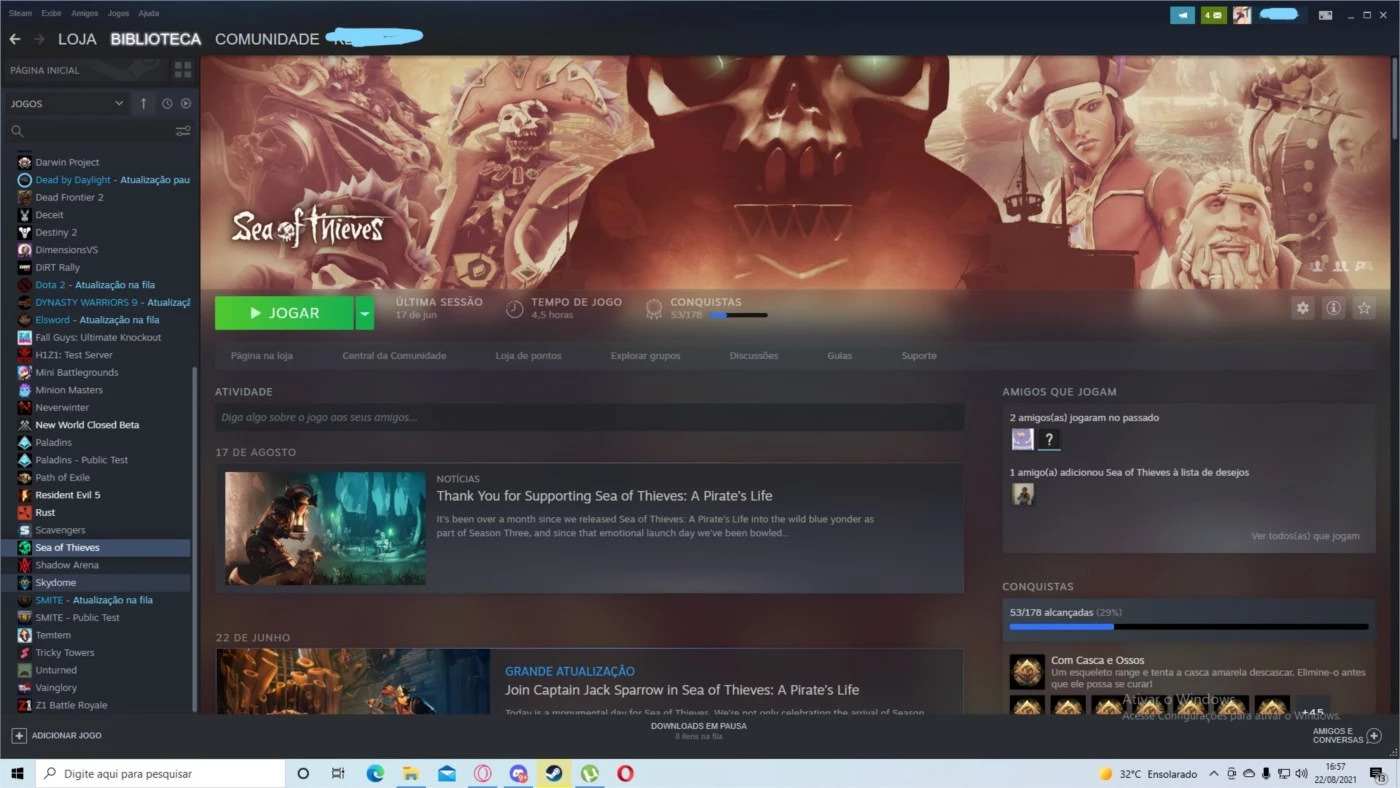Screen dimensions: 1400x788
Task: Open the announcements megaphone icon
Action: 1182,15
